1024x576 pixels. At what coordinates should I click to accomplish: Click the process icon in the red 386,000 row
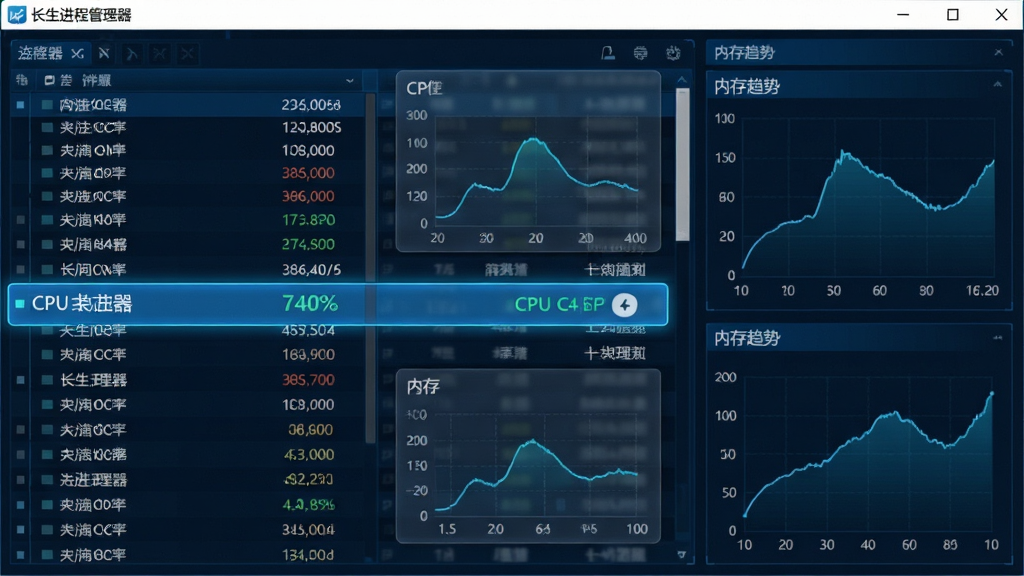(x=47, y=196)
